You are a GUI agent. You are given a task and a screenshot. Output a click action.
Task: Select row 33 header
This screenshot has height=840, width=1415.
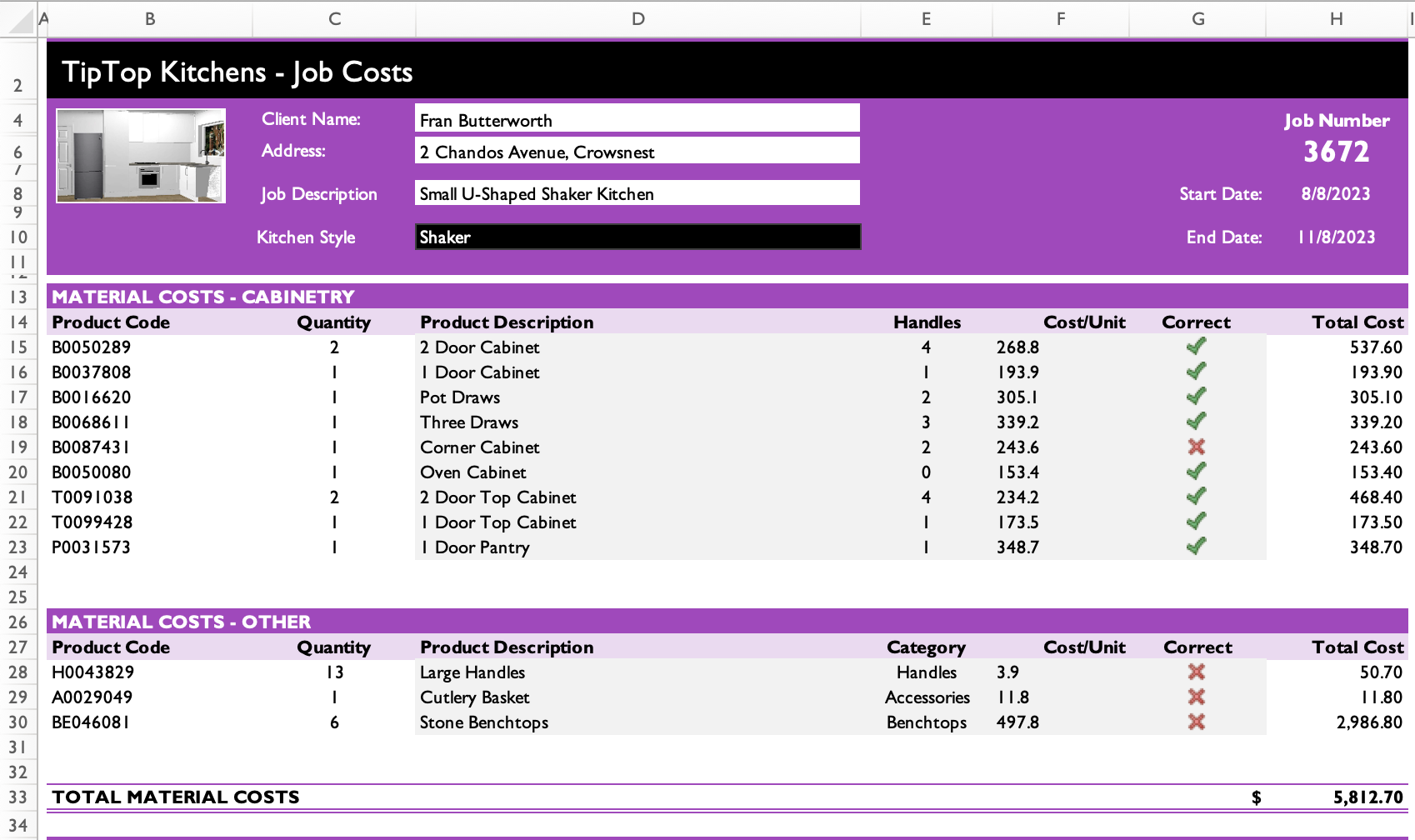[x=18, y=797]
